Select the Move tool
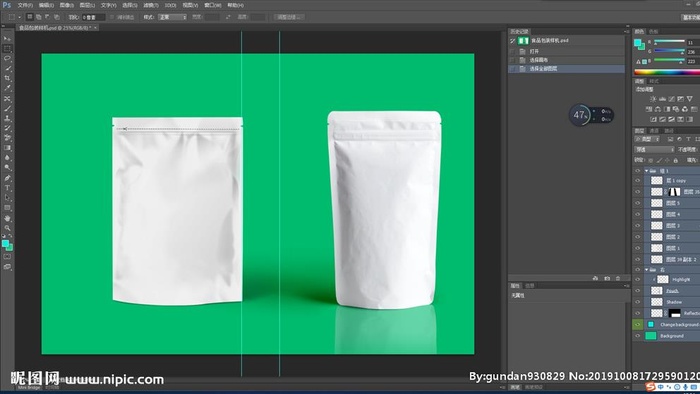The width and height of the screenshot is (700, 394). (x=7, y=39)
